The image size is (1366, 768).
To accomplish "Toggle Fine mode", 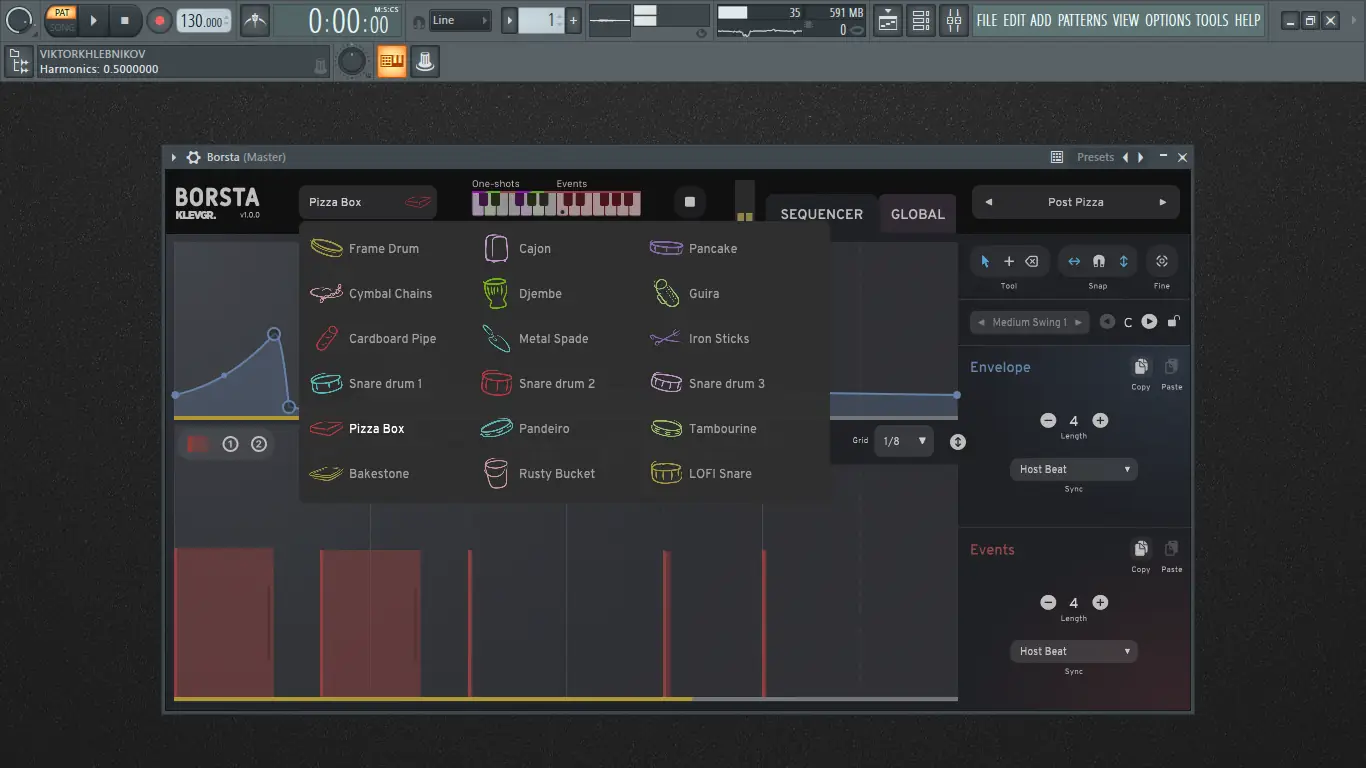I will [x=1162, y=261].
